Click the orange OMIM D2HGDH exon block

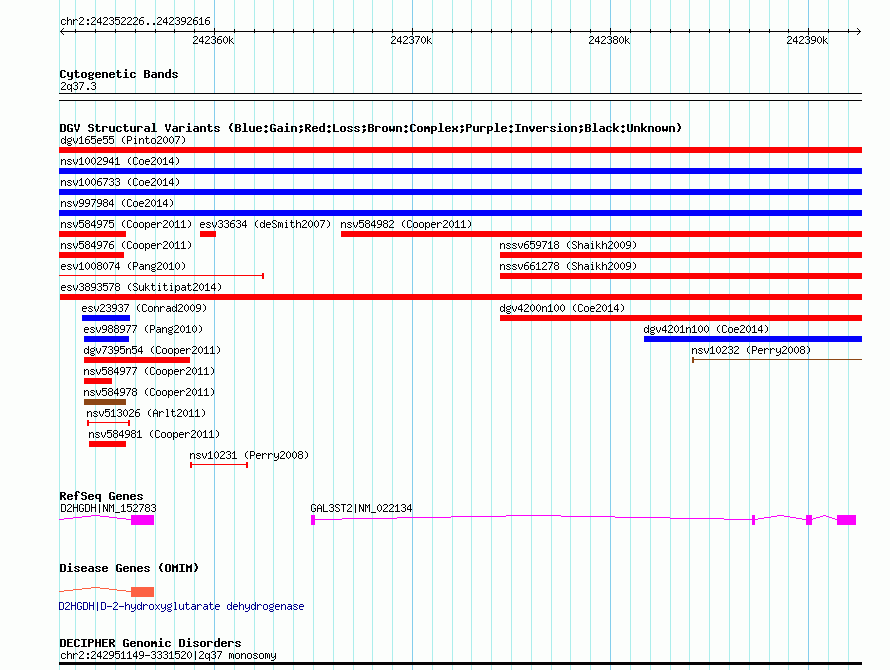[142, 592]
